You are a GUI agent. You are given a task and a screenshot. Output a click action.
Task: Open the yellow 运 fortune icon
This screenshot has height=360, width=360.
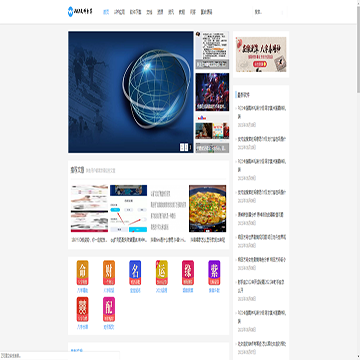coord(161,273)
